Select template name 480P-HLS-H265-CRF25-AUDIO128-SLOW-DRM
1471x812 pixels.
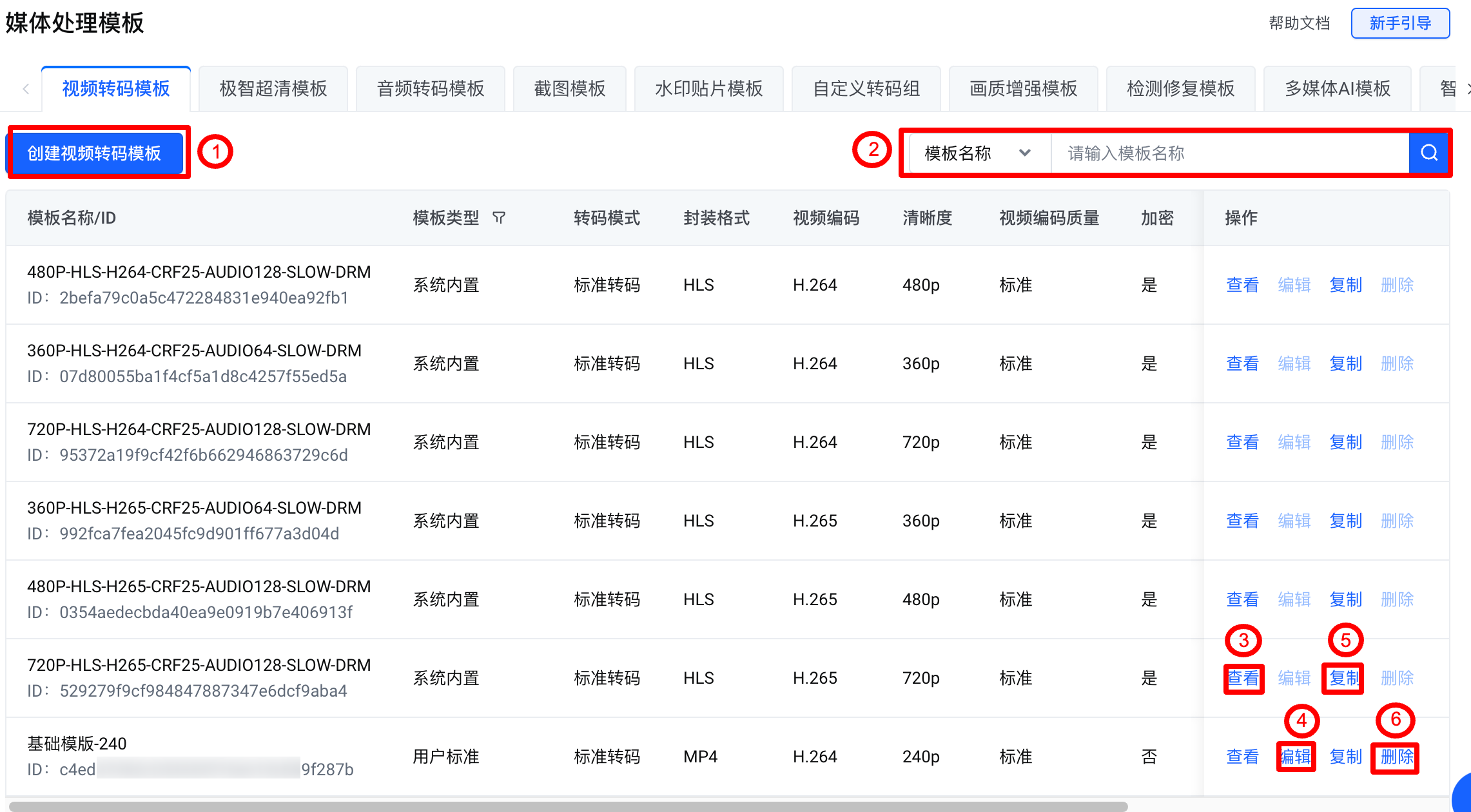pyautogui.click(x=199, y=586)
